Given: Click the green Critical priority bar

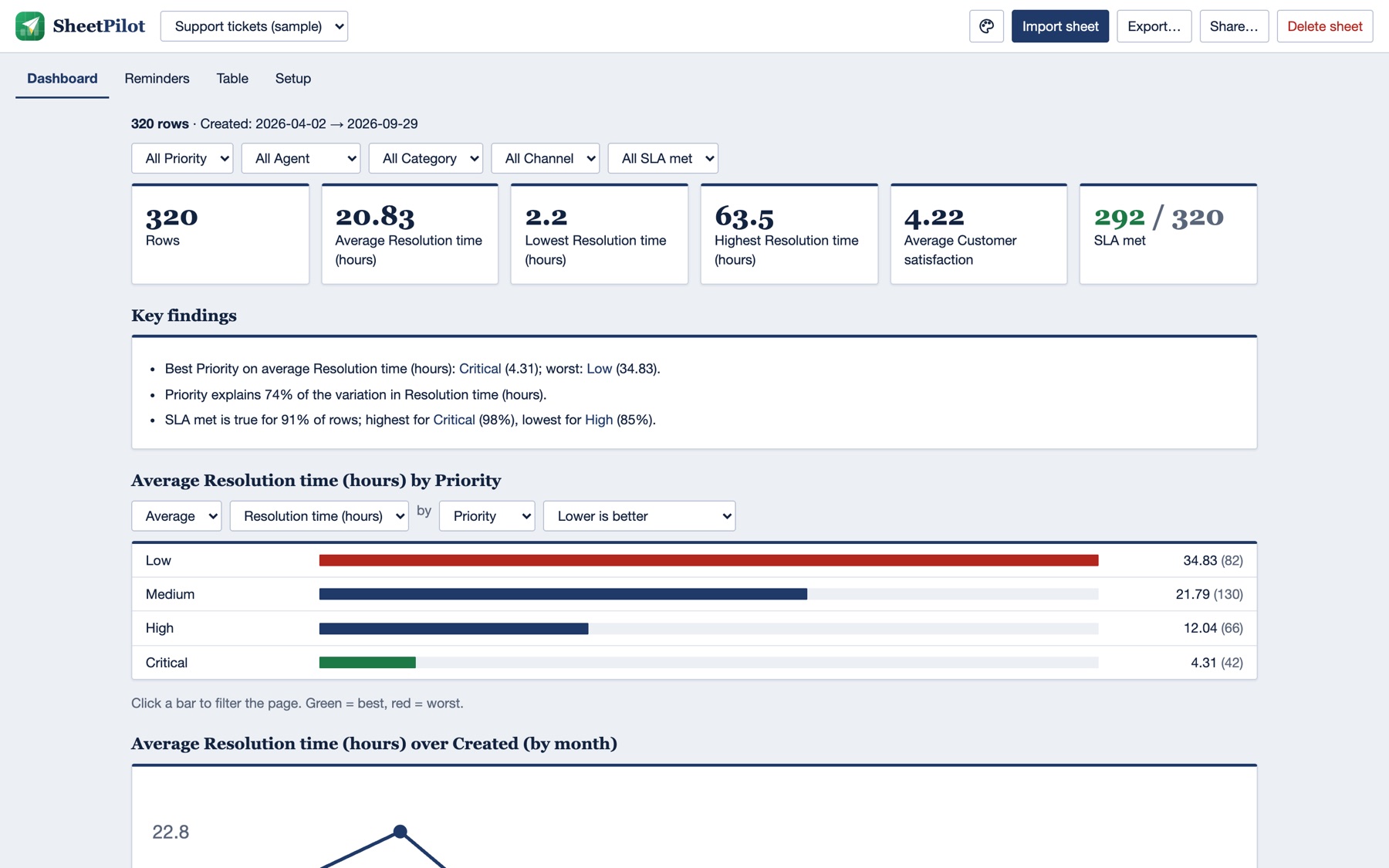Looking at the screenshot, I should (x=367, y=663).
